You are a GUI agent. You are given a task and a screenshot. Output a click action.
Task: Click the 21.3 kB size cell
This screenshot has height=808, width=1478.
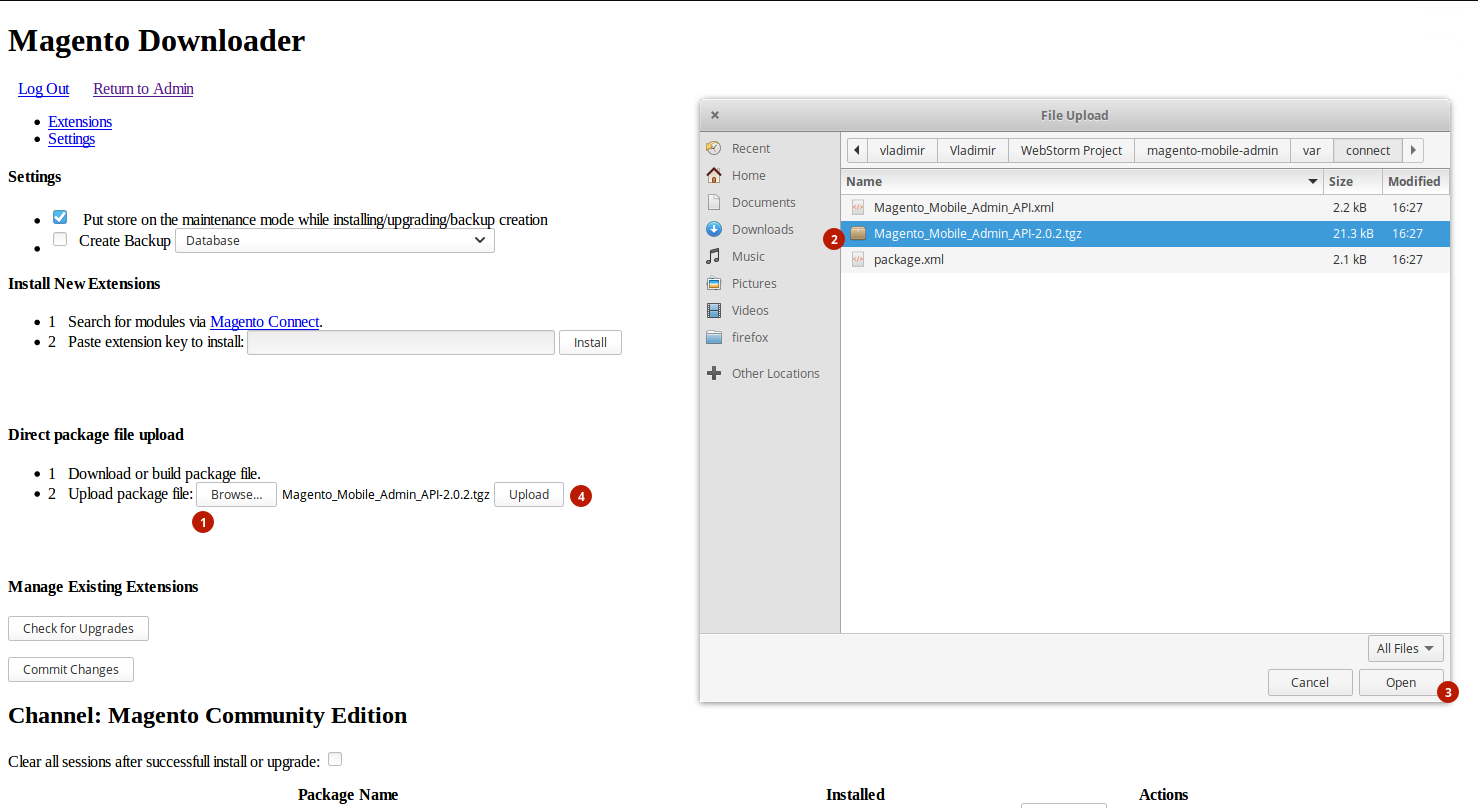1353,233
